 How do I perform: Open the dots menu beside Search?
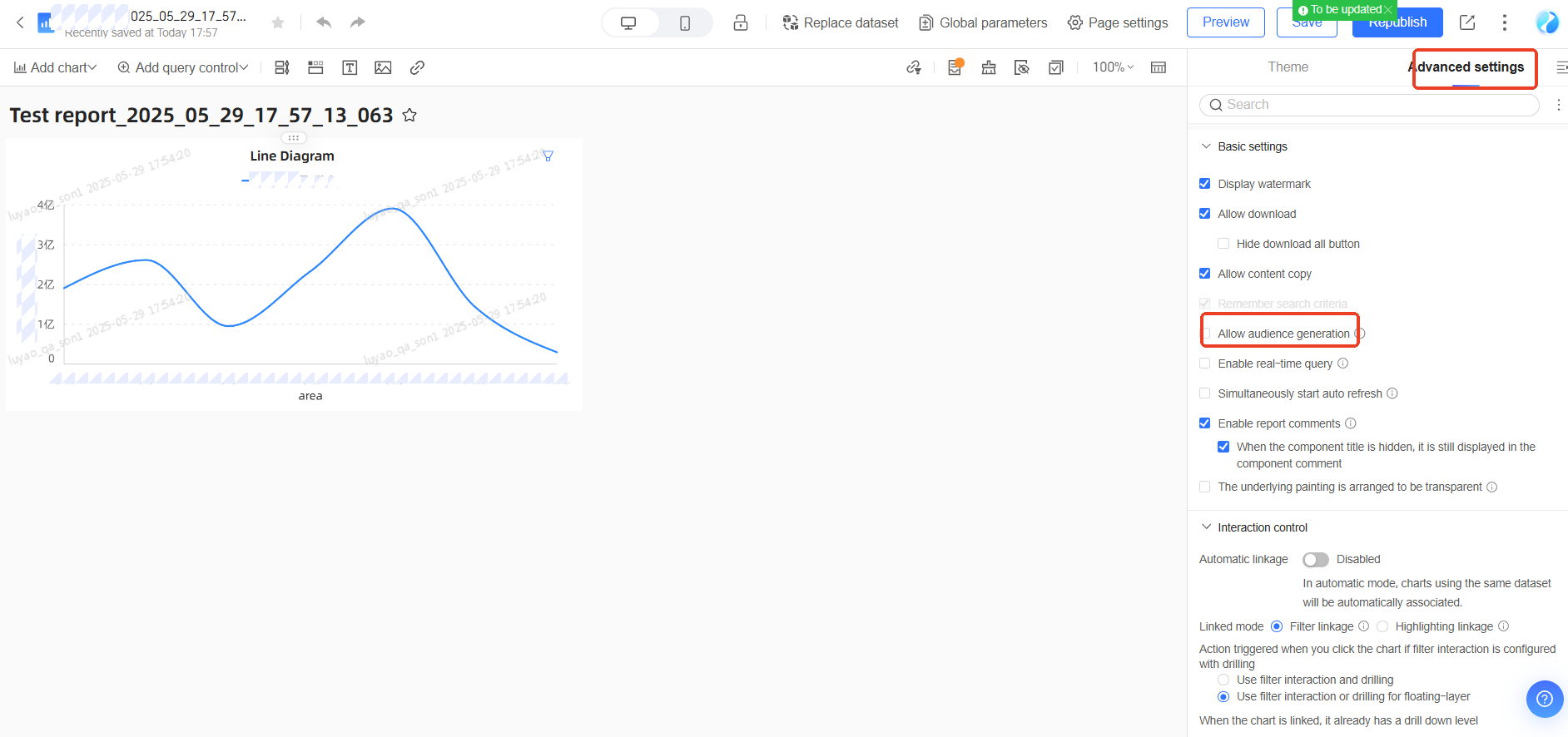tap(1558, 105)
